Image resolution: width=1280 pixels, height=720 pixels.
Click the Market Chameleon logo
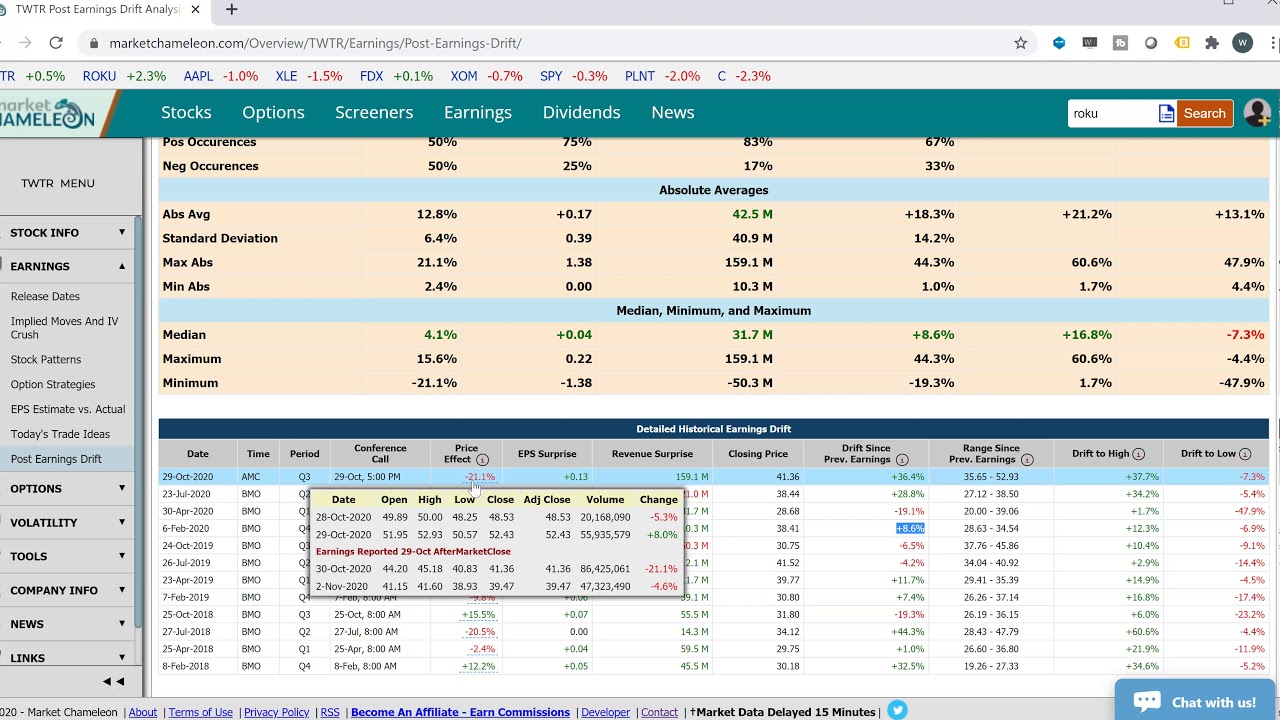(x=48, y=114)
